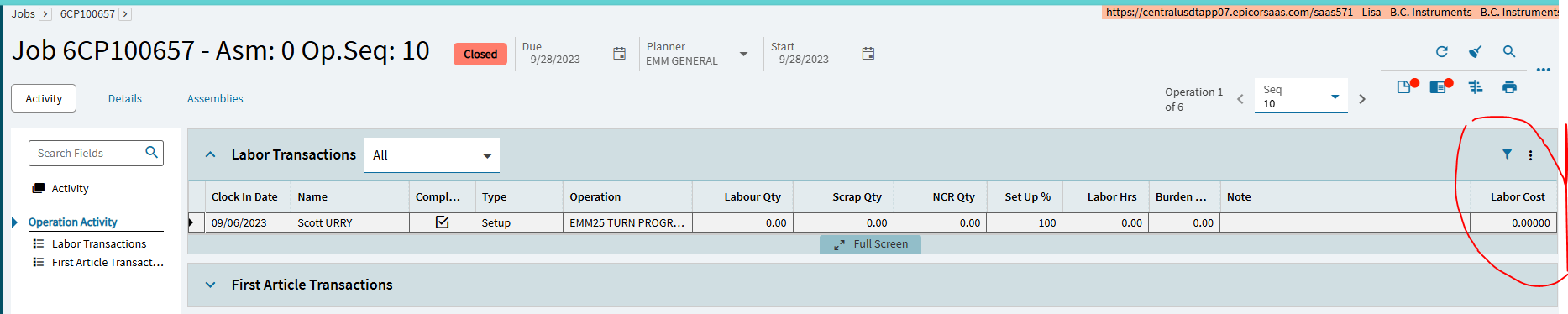Click the Labor Transactions filter icon
This screenshot has width=1568, height=314.
pos(1507,154)
